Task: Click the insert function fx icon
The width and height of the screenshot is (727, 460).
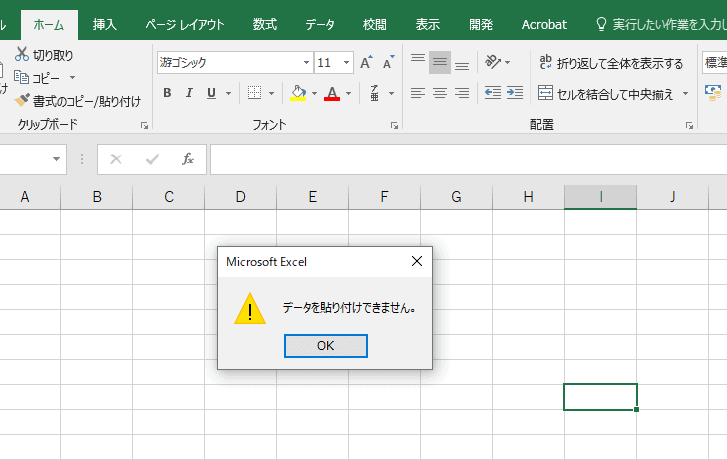Action: click(x=187, y=159)
